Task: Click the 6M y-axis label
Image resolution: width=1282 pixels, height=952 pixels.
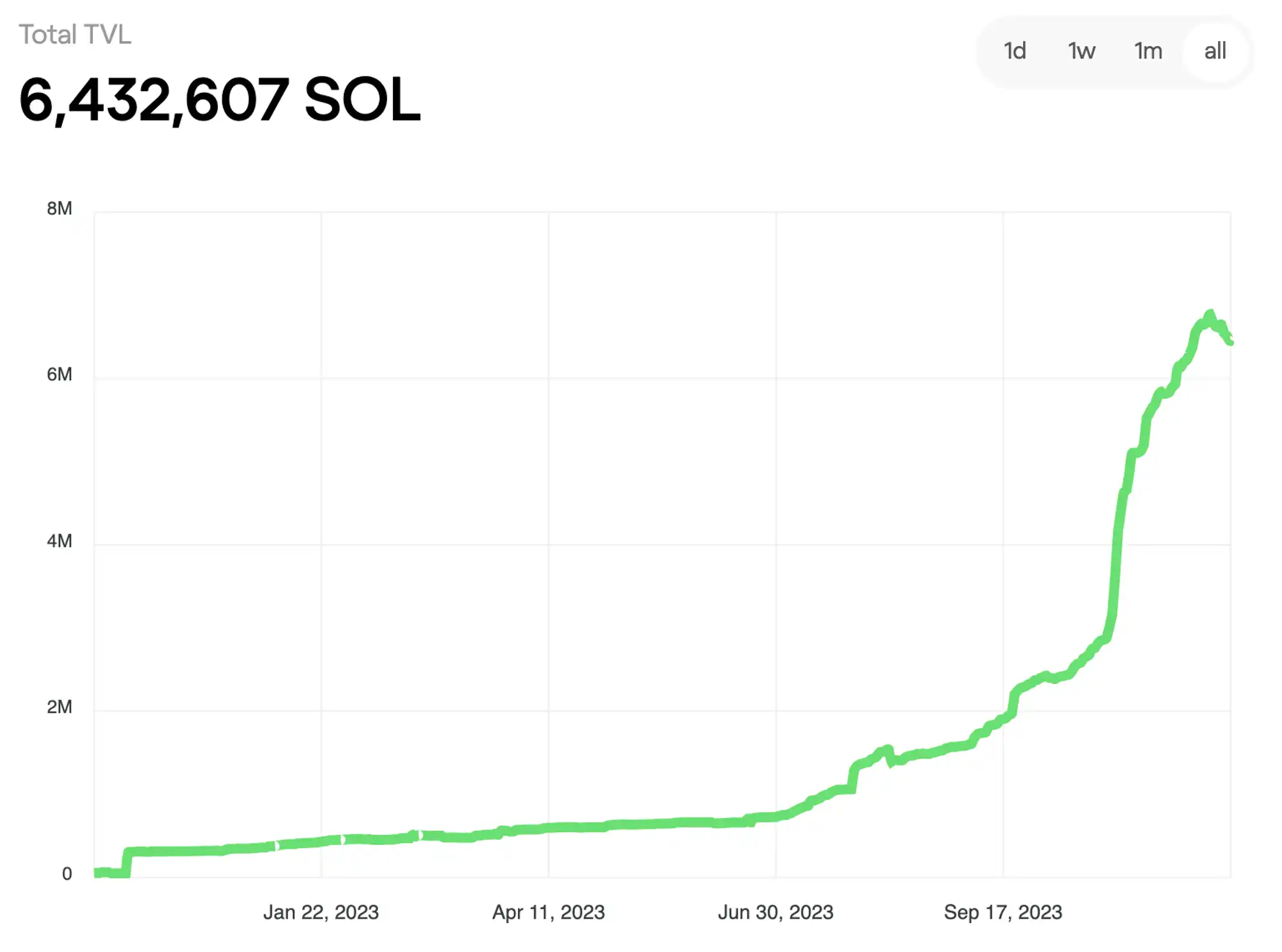Action: tap(59, 374)
